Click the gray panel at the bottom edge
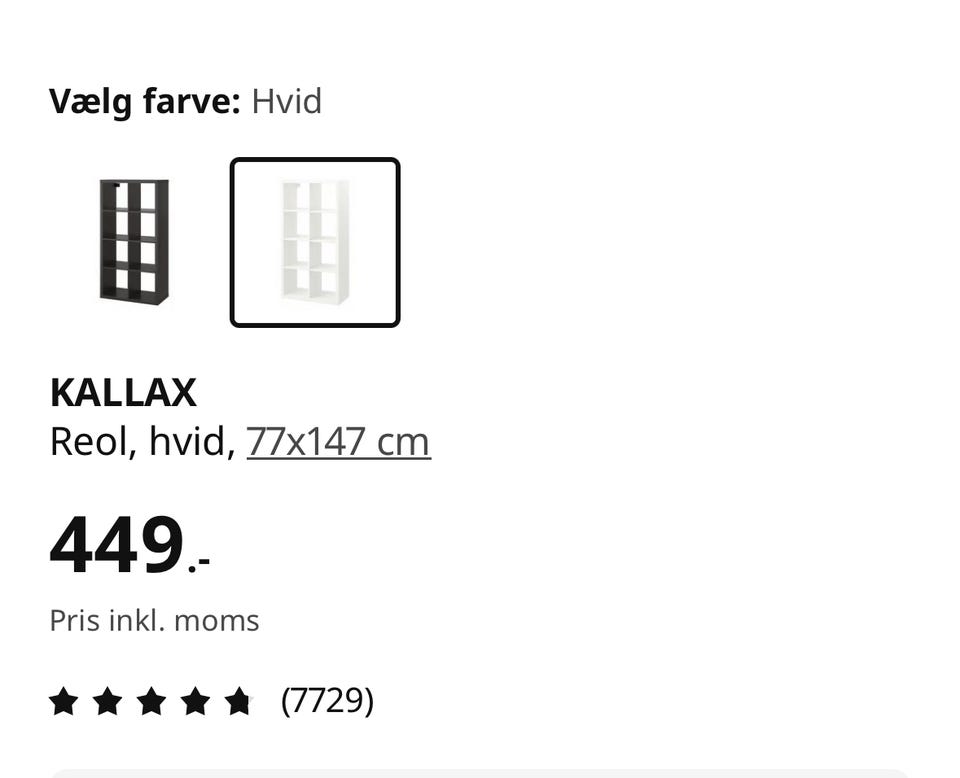 pyautogui.click(x=480, y=773)
